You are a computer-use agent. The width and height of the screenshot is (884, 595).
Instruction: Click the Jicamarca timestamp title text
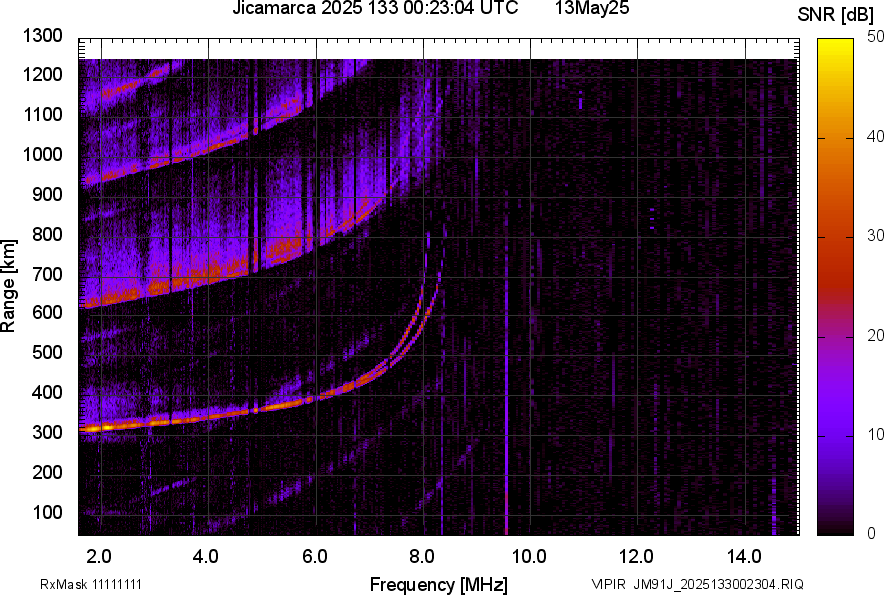point(375,8)
